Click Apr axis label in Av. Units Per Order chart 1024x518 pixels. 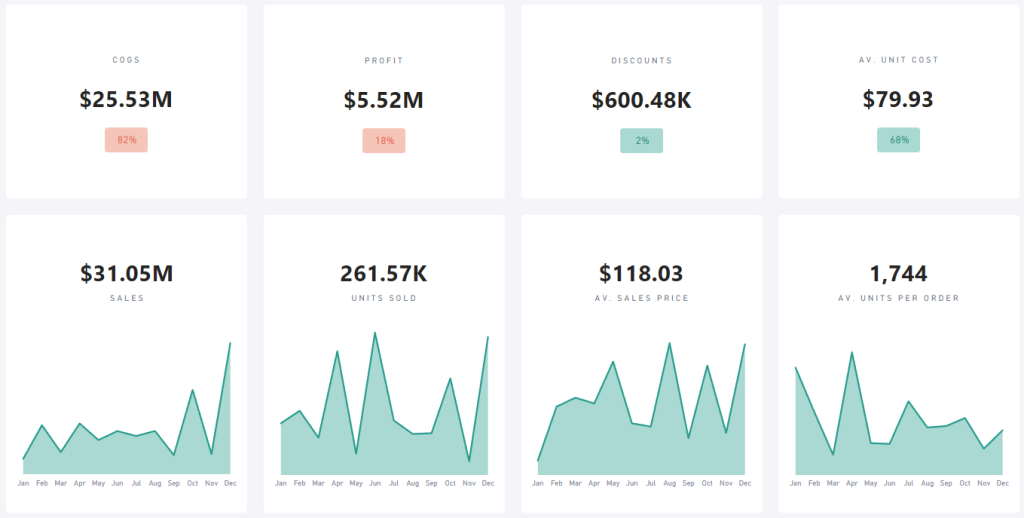click(x=852, y=483)
